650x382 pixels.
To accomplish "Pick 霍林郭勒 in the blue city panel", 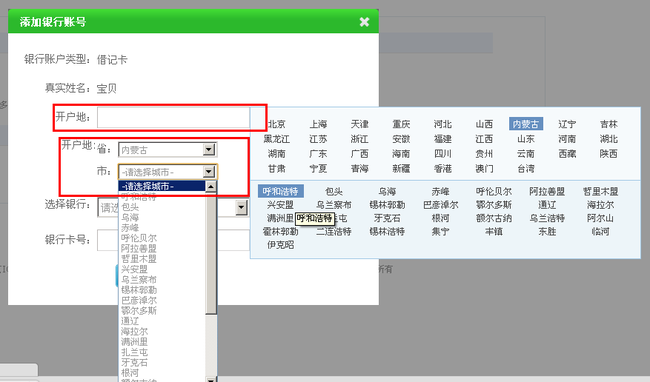I will coord(281,231).
